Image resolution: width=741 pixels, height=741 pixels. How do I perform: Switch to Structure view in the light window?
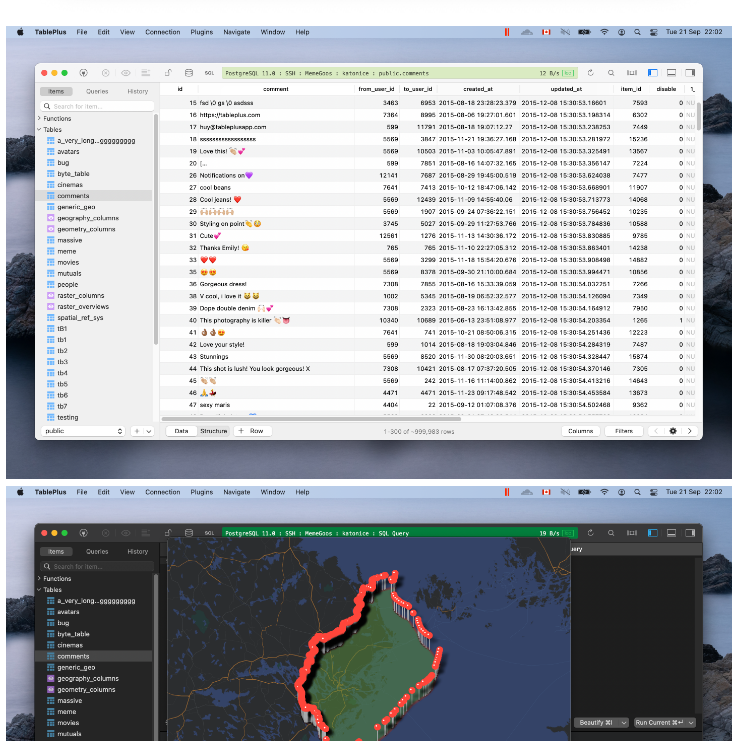click(214, 431)
